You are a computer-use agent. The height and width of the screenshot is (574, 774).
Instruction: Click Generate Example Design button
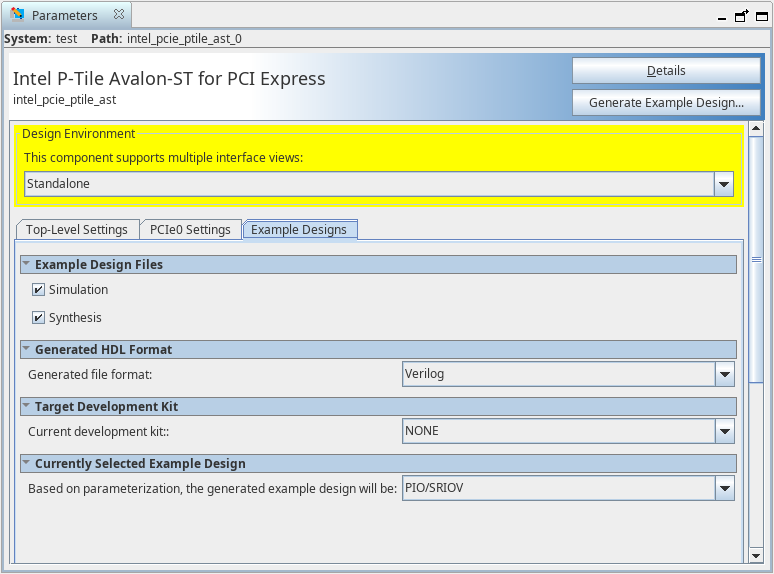[666, 103]
